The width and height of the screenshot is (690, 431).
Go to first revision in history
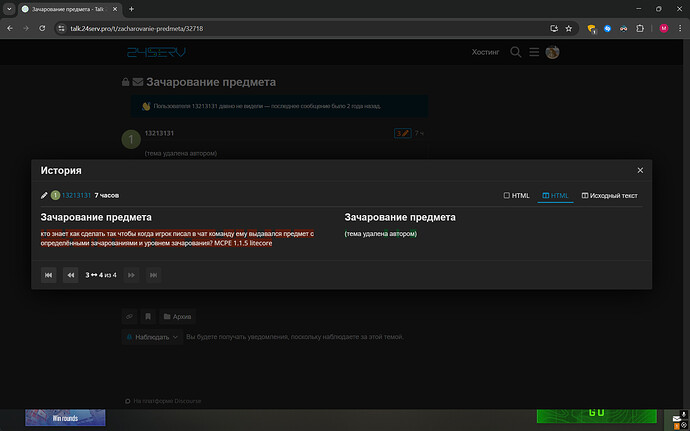click(48, 275)
